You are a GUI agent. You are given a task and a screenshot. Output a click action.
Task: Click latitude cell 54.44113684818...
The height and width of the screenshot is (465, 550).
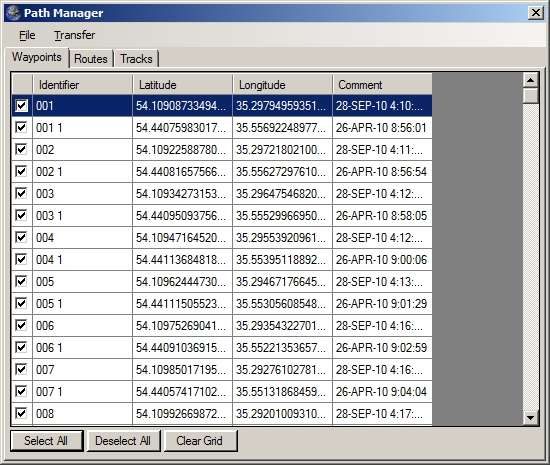pyautogui.click(x=182, y=260)
